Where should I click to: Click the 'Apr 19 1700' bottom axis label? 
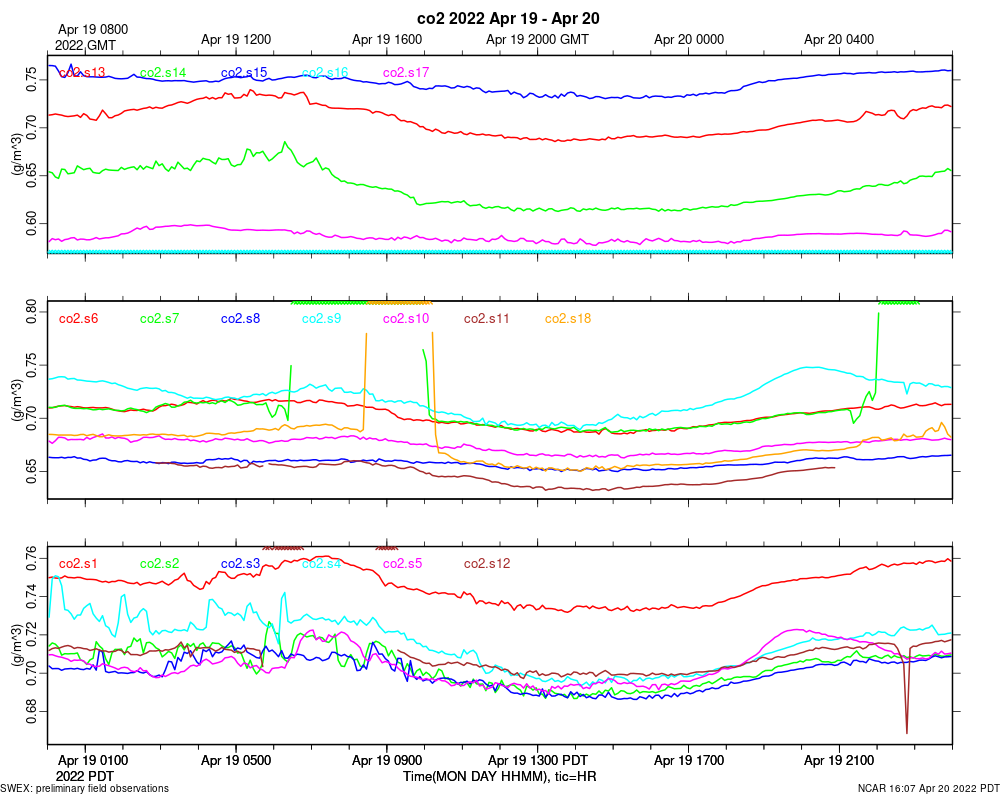(689, 760)
